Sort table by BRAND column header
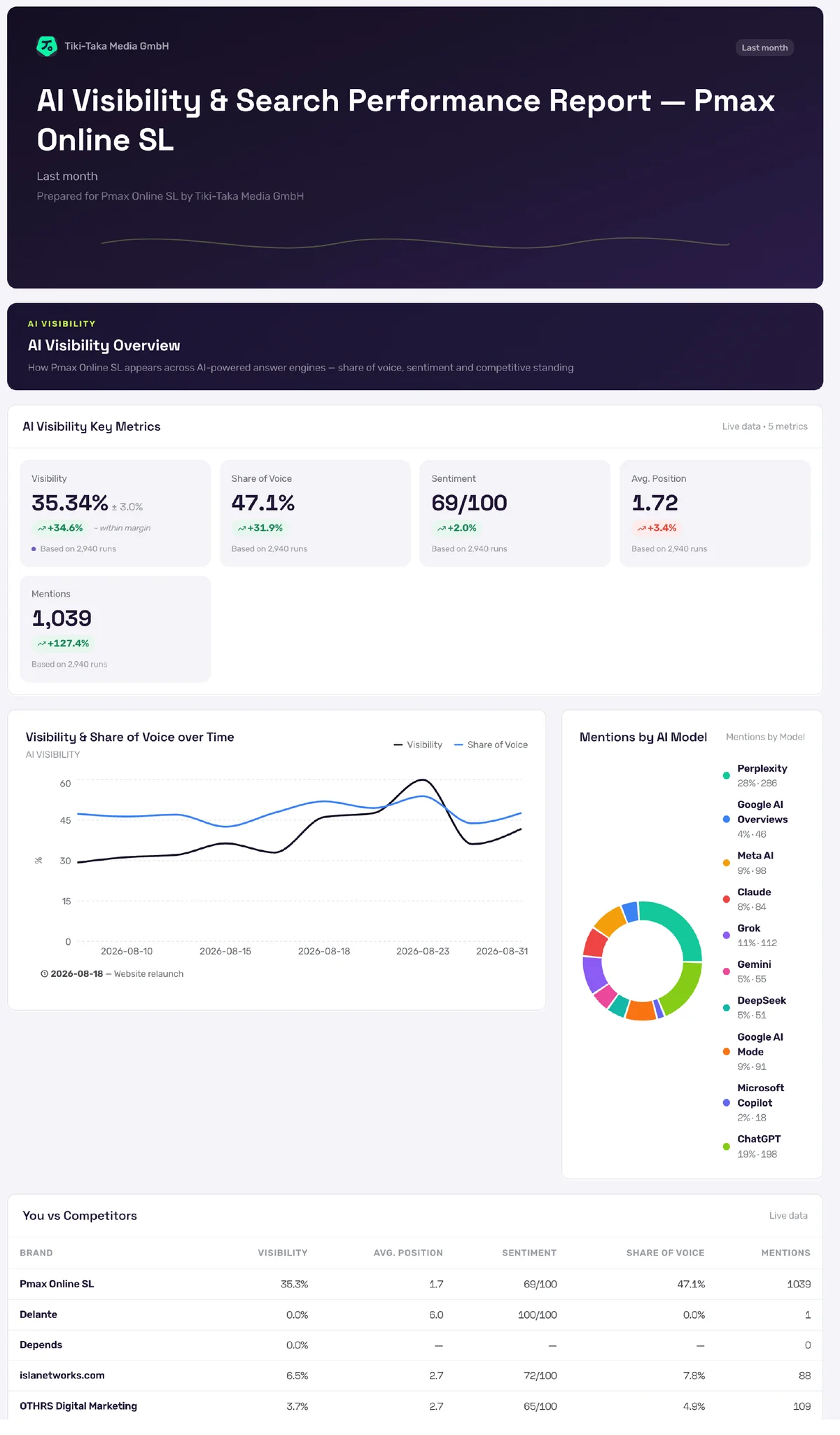This screenshot has width=840, height=1435. (36, 1253)
